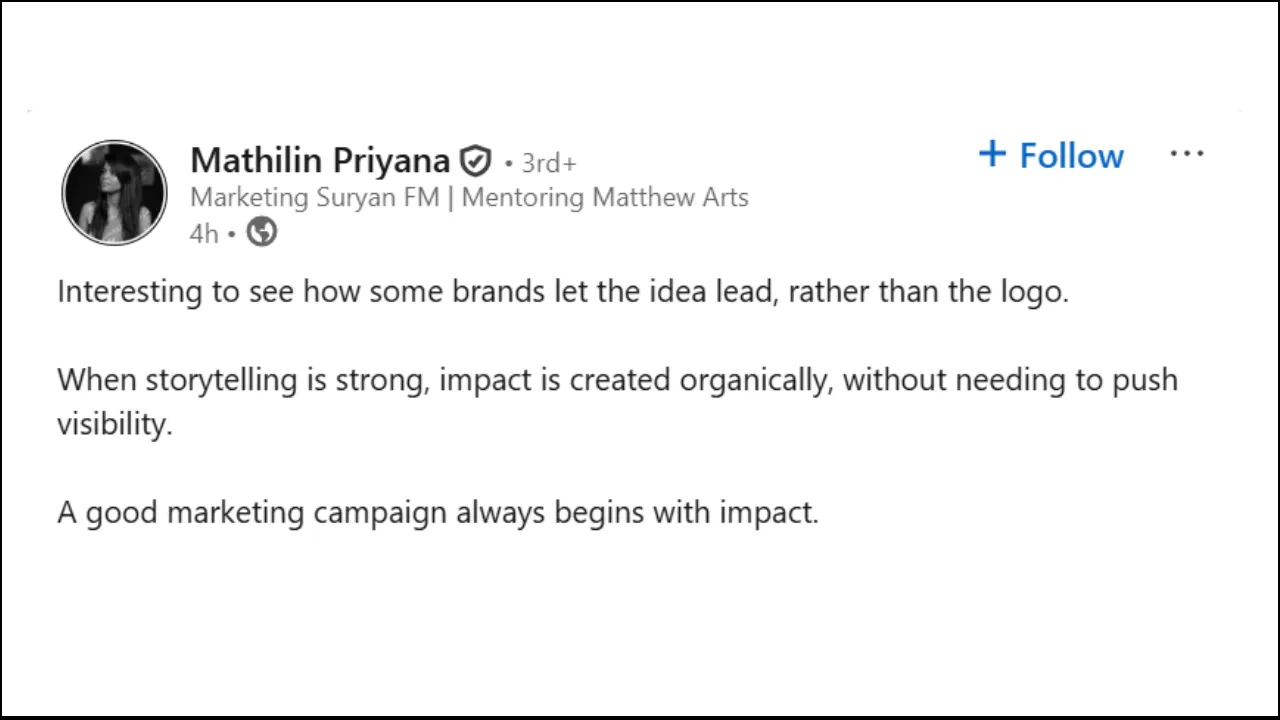This screenshot has height=720, width=1280.
Task: Click the word storytelling in the post
Action: (221, 380)
